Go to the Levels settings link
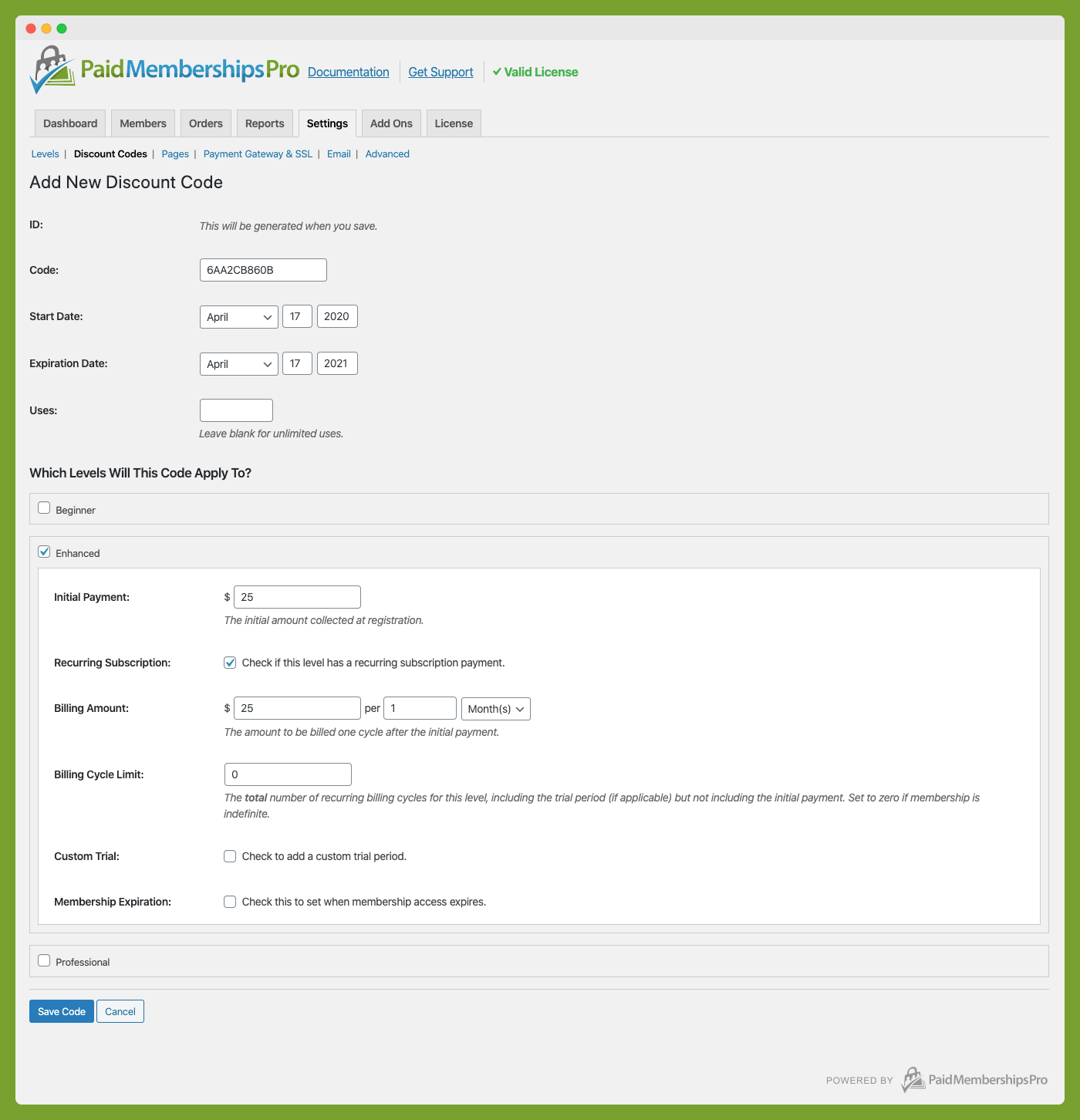The height and width of the screenshot is (1120, 1080). (45, 154)
